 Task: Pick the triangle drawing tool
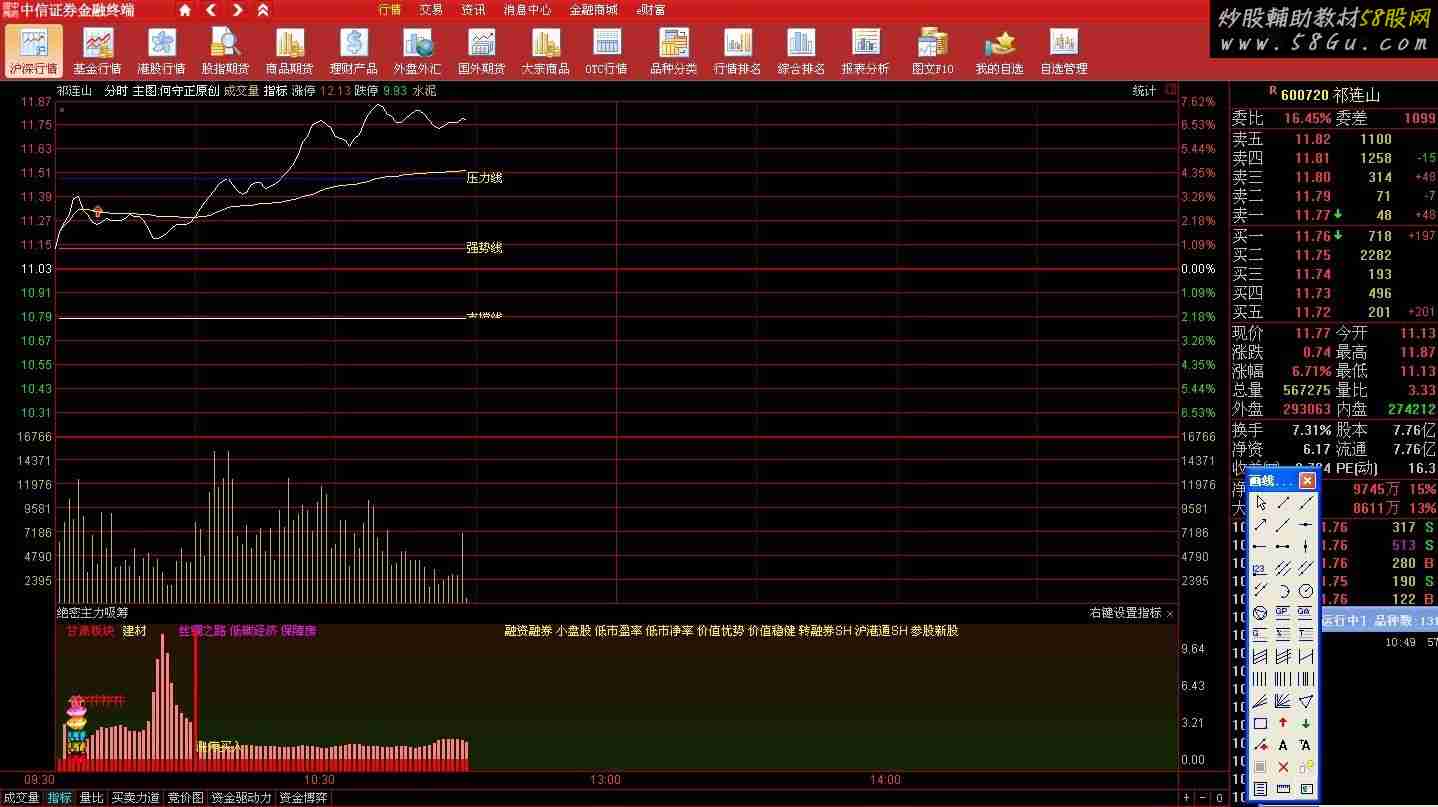pos(1305,699)
